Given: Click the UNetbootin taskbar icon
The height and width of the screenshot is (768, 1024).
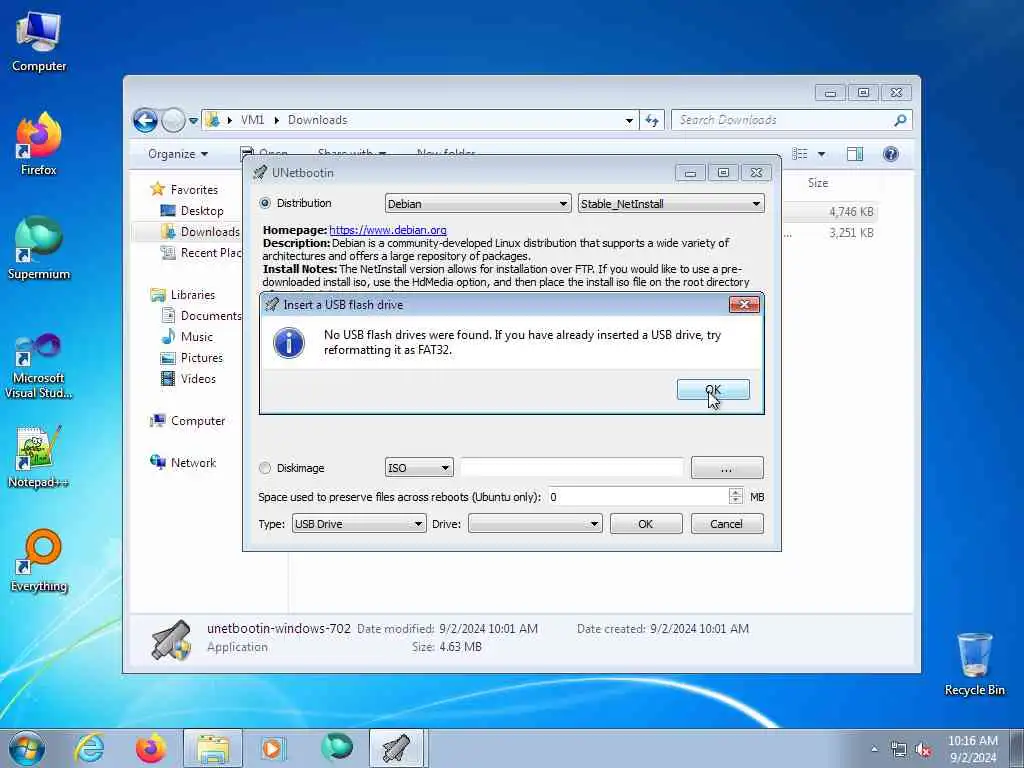Looking at the screenshot, I should [x=396, y=748].
